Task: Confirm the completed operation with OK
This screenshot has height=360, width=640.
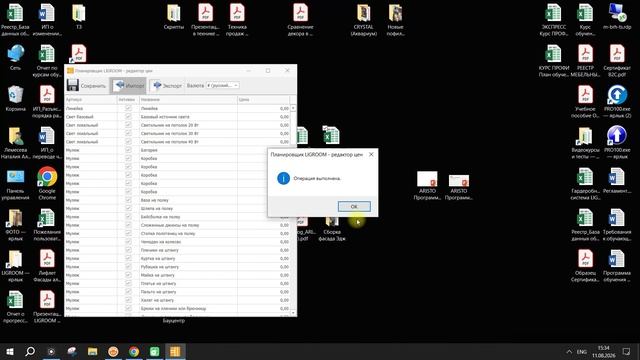Action: click(354, 207)
